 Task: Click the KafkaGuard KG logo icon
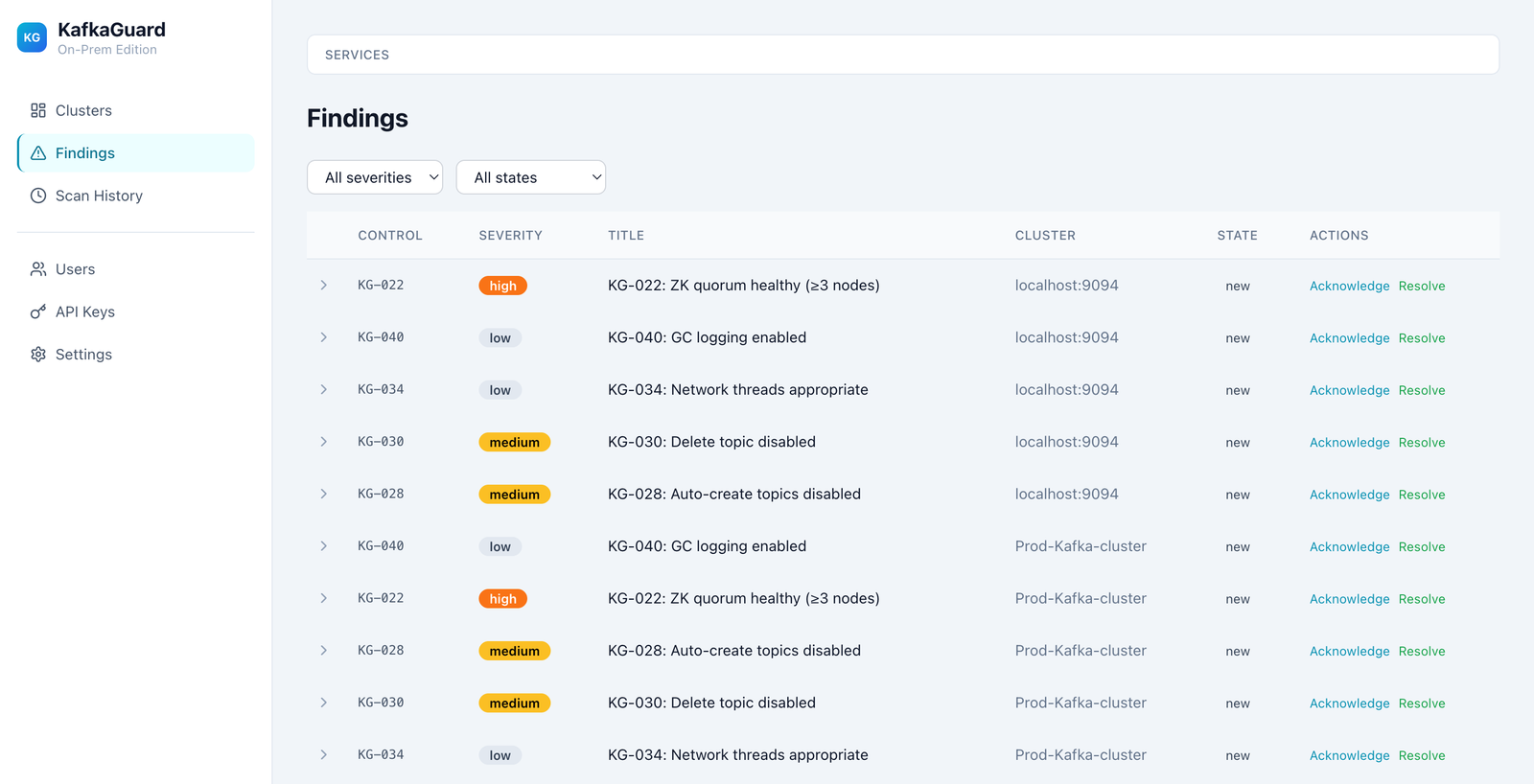coord(32,37)
